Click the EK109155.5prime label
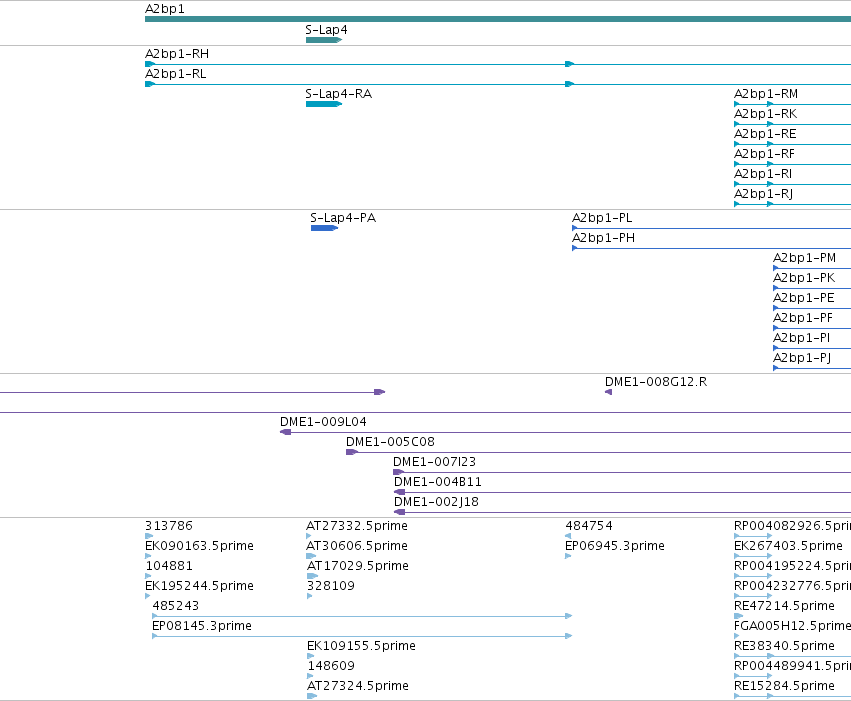 point(361,646)
